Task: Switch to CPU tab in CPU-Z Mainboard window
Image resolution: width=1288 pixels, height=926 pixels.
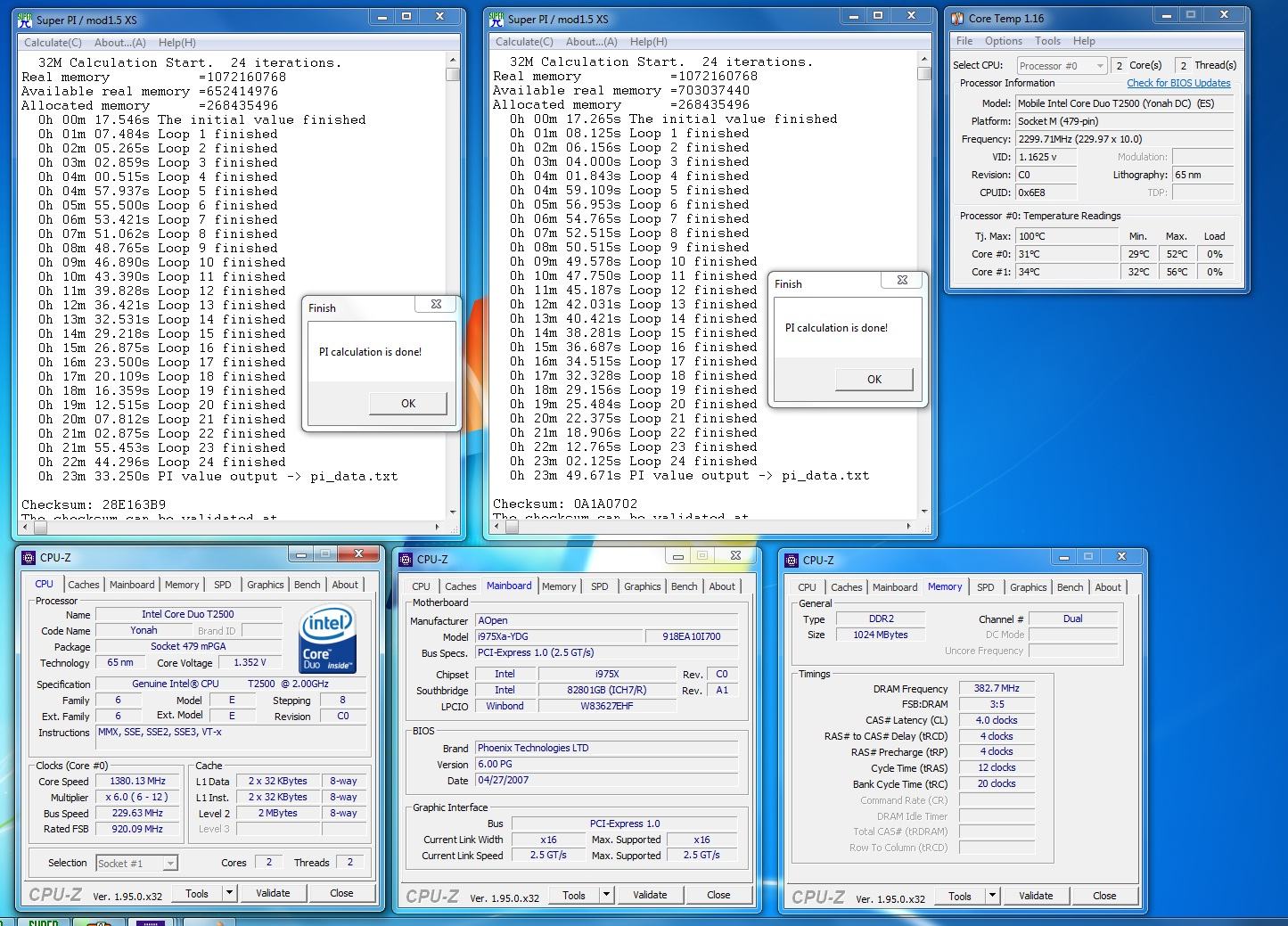Action: click(x=421, y=586)
